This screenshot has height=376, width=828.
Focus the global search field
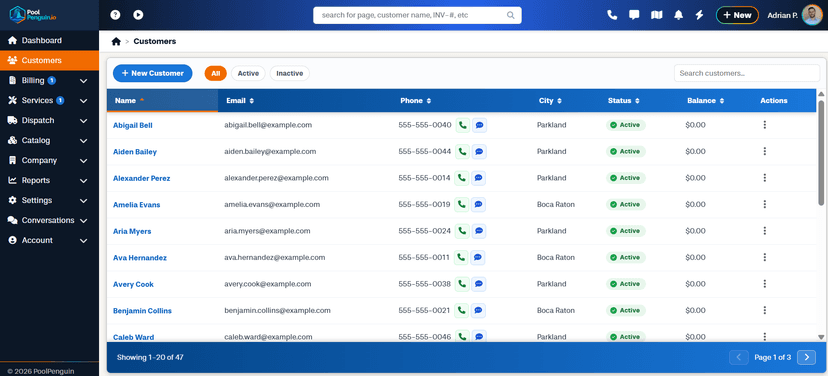[x=417, y=15]
